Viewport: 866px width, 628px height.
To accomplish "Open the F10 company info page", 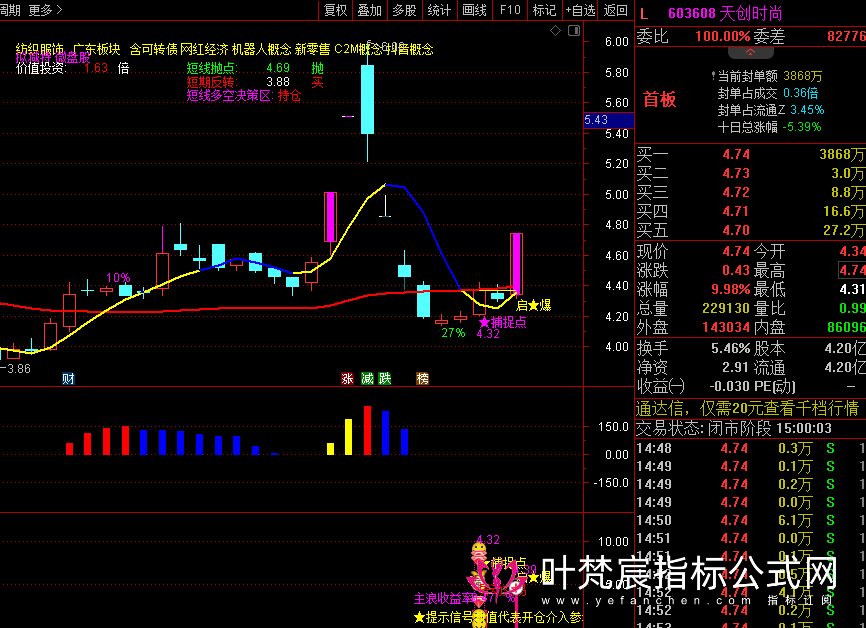I will (x=510, y=10).
